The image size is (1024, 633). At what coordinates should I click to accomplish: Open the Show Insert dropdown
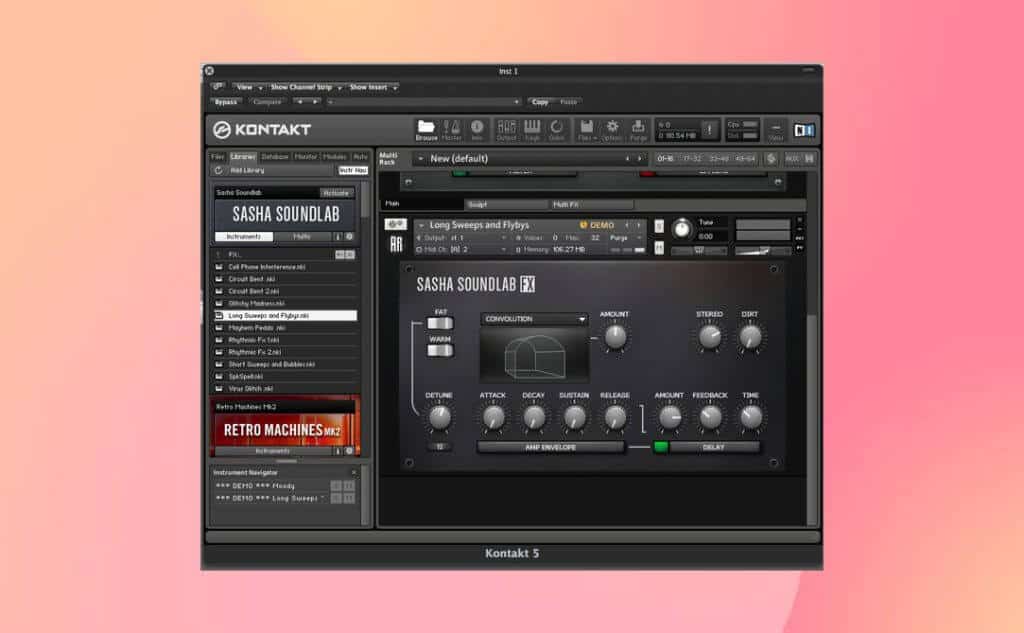coord(372,87)
